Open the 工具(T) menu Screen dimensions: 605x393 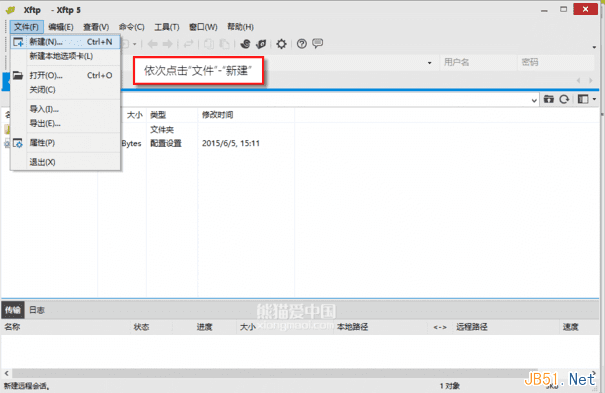point(167,27)
